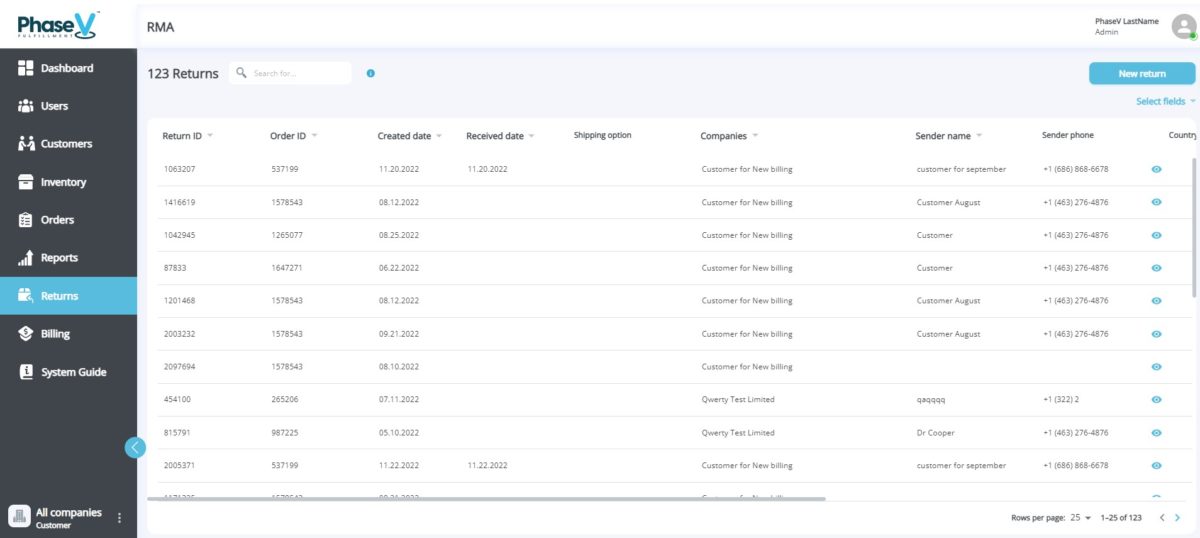This screenshot has height=538, width=1200.
Task: Sort by Return ID column arrow
Action: [210, 136]
